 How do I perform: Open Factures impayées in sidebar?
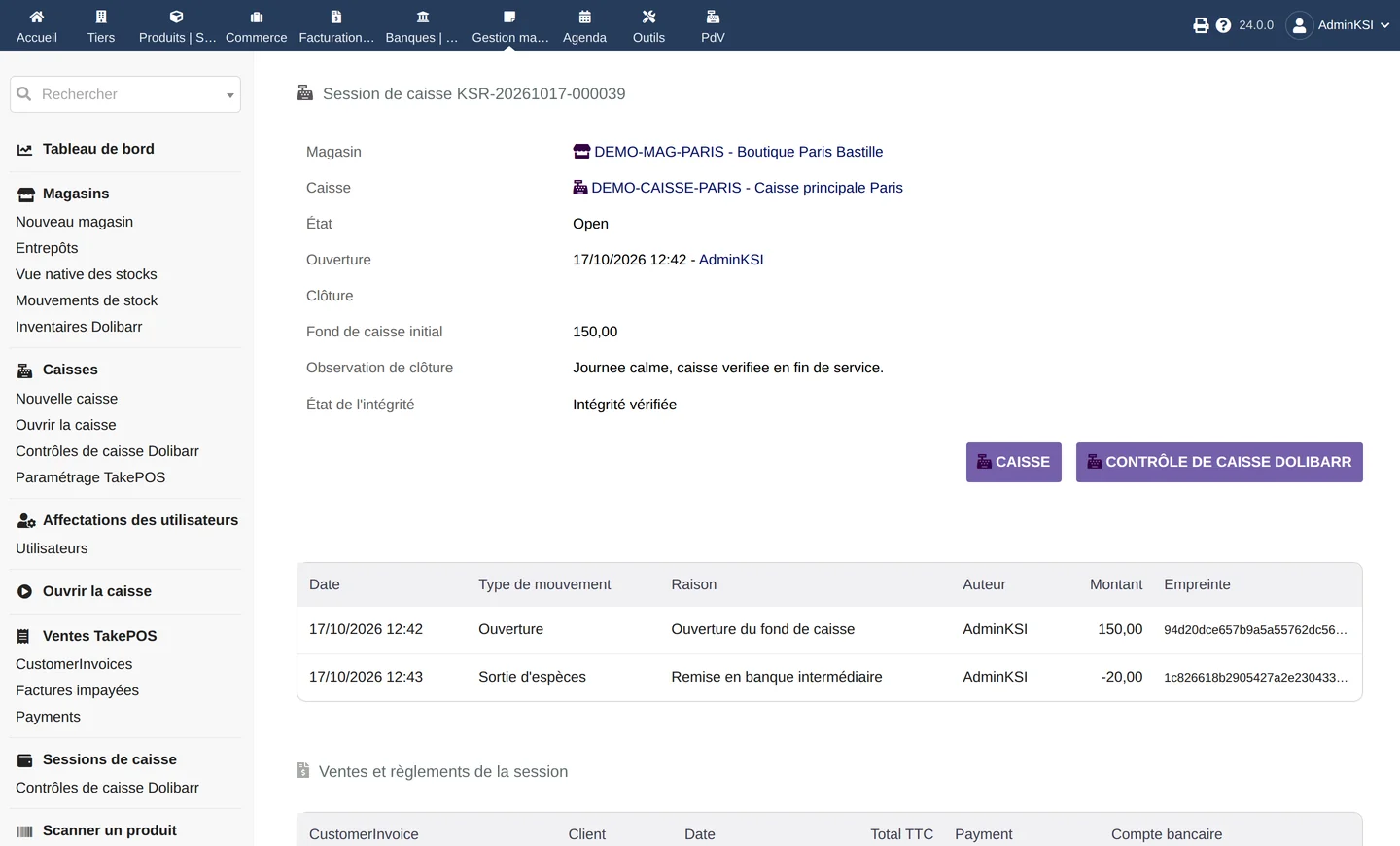(x=77, y=690)
